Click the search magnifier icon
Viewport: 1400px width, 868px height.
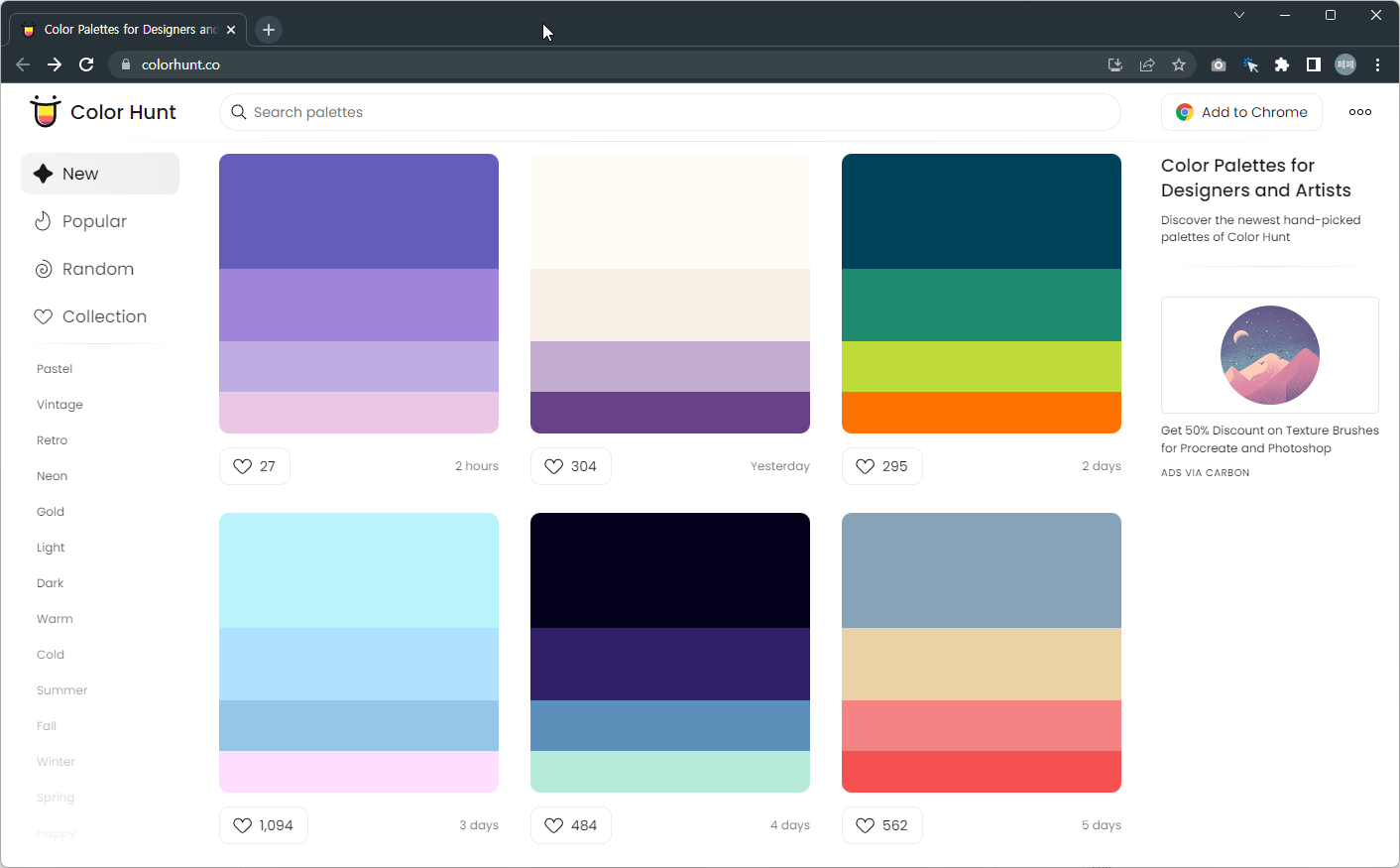pos(238,112)
